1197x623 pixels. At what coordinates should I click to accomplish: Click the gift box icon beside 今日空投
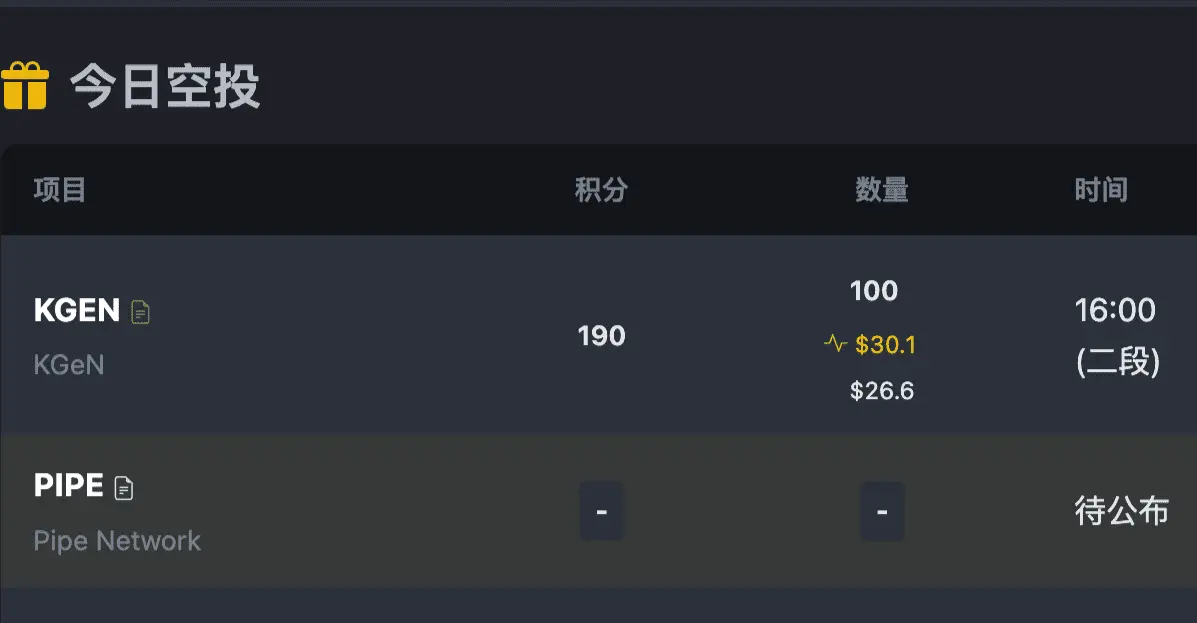tap(25, 86)
